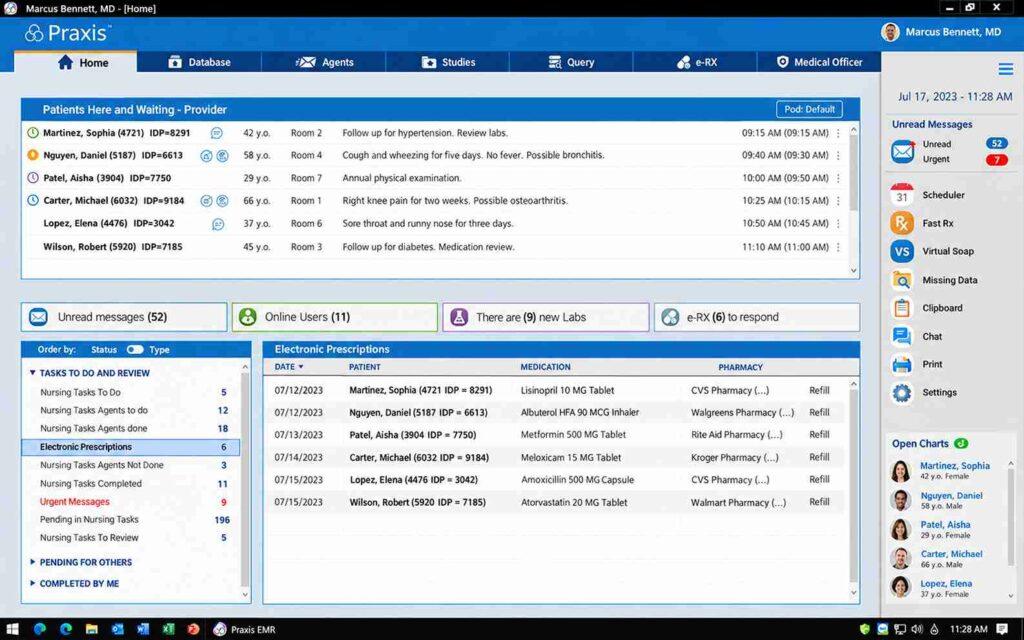Open the Settings gear icon
The image size is (1024, 640).
[902, 392]
